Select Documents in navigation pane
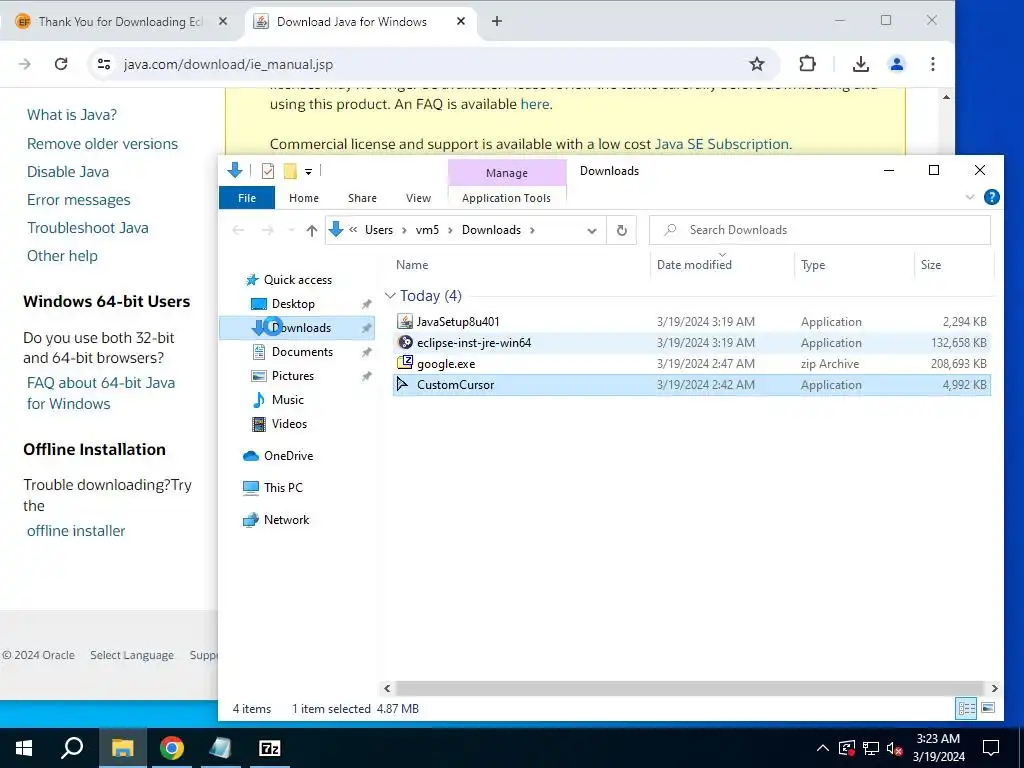 [302, 351]
